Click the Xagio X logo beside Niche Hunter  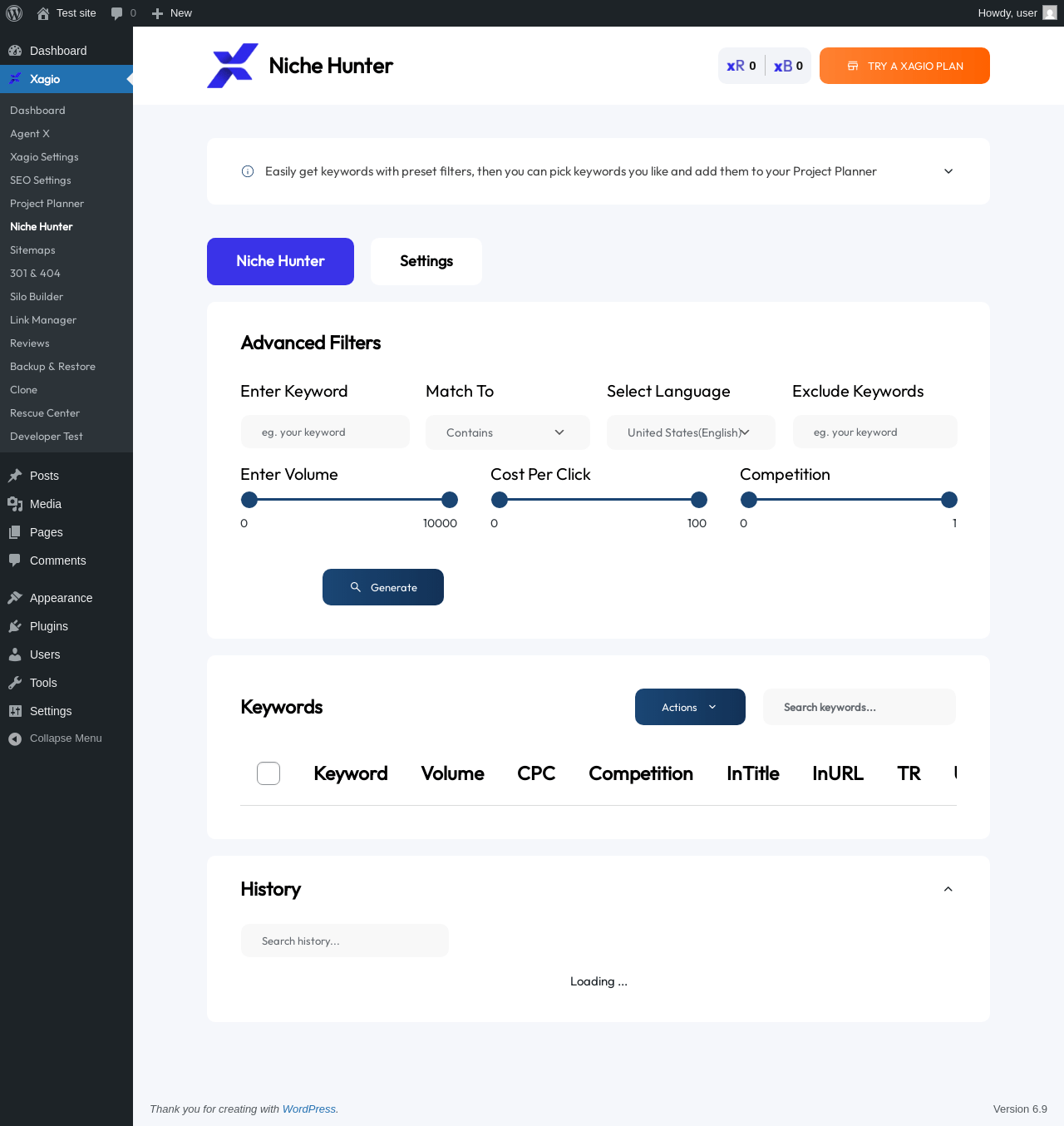(233, 66)
